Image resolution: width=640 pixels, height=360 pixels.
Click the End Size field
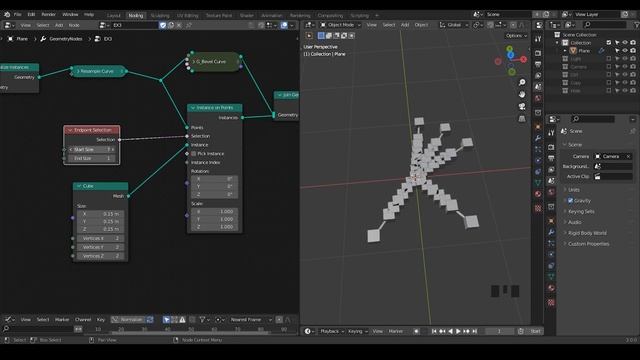[91, 158]
